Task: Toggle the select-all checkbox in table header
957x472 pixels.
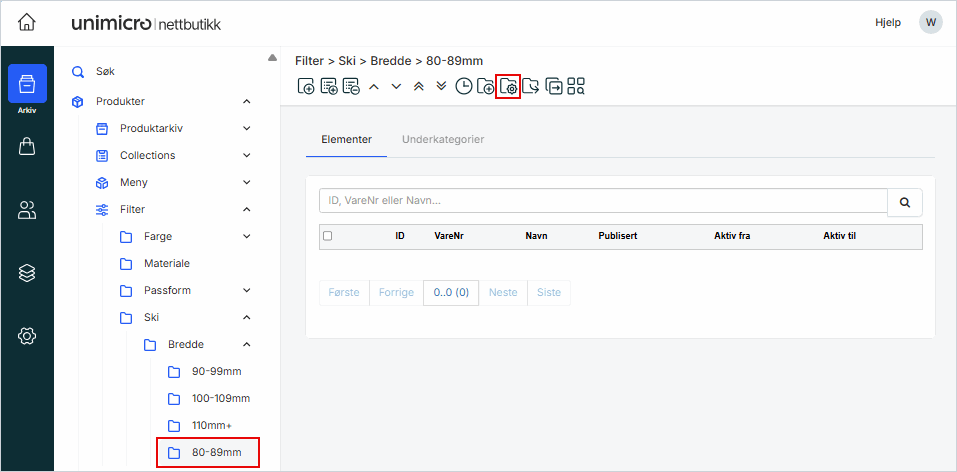Action: (x=327, y=236)
